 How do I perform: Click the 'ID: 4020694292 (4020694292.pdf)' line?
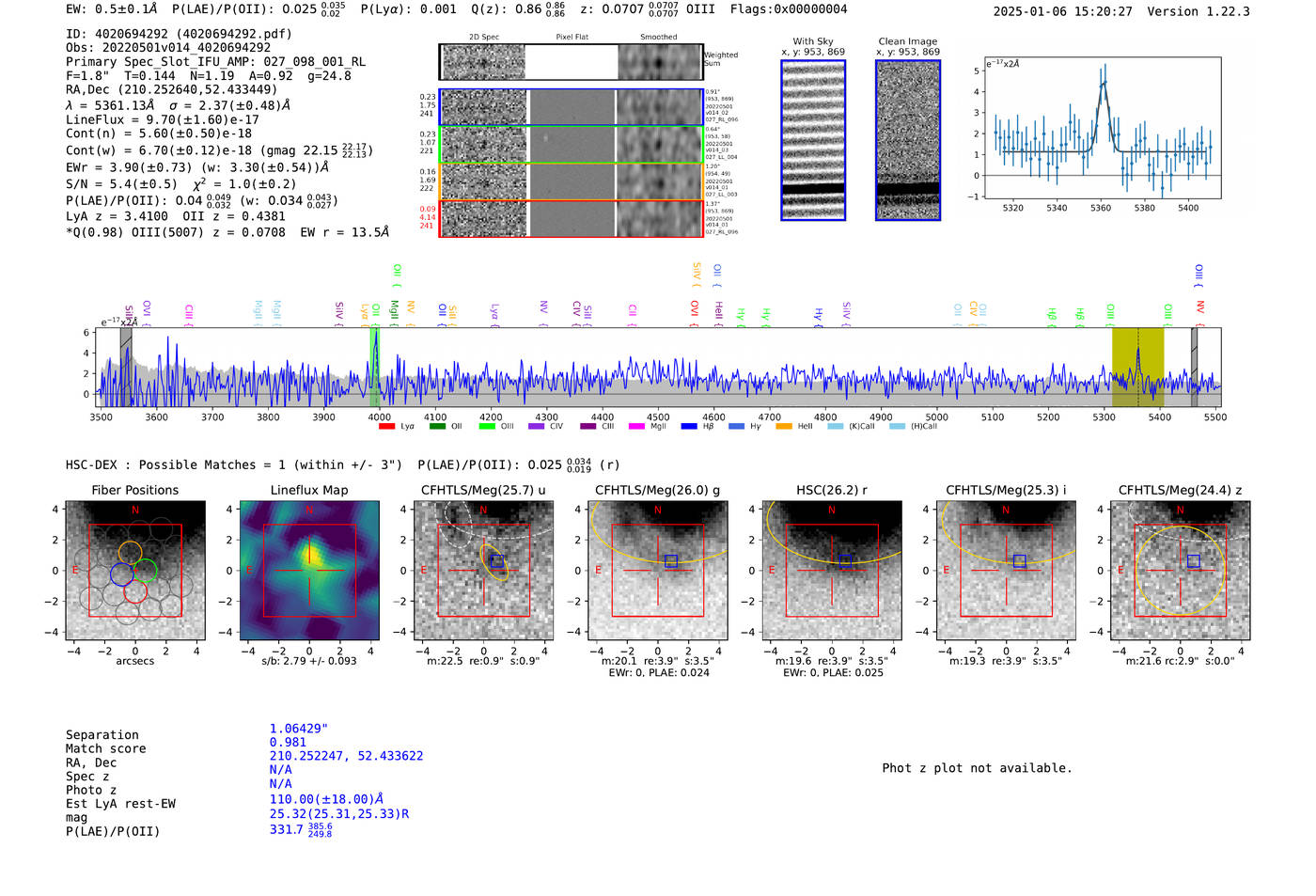(x=179, y=34)
